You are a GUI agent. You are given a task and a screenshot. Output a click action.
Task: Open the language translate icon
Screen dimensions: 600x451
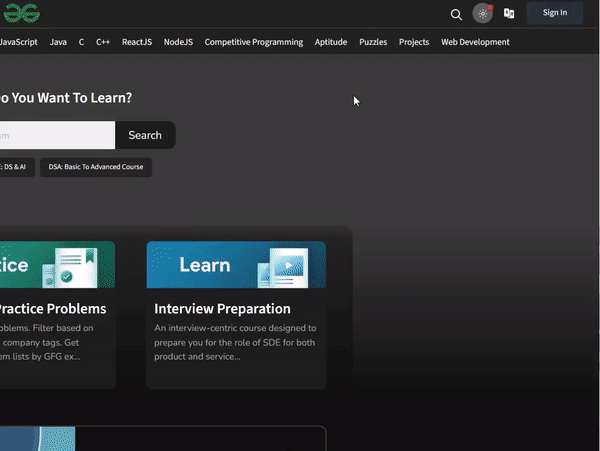[x=509, y=13]
